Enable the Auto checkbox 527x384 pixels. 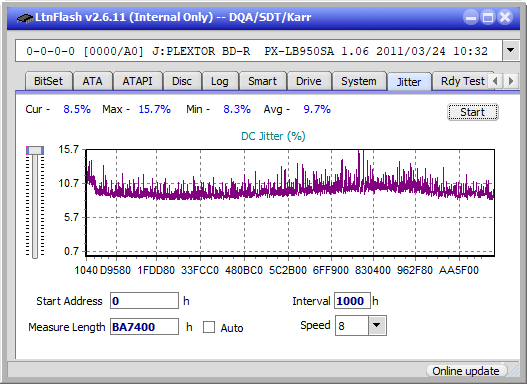tap(209, 327)
